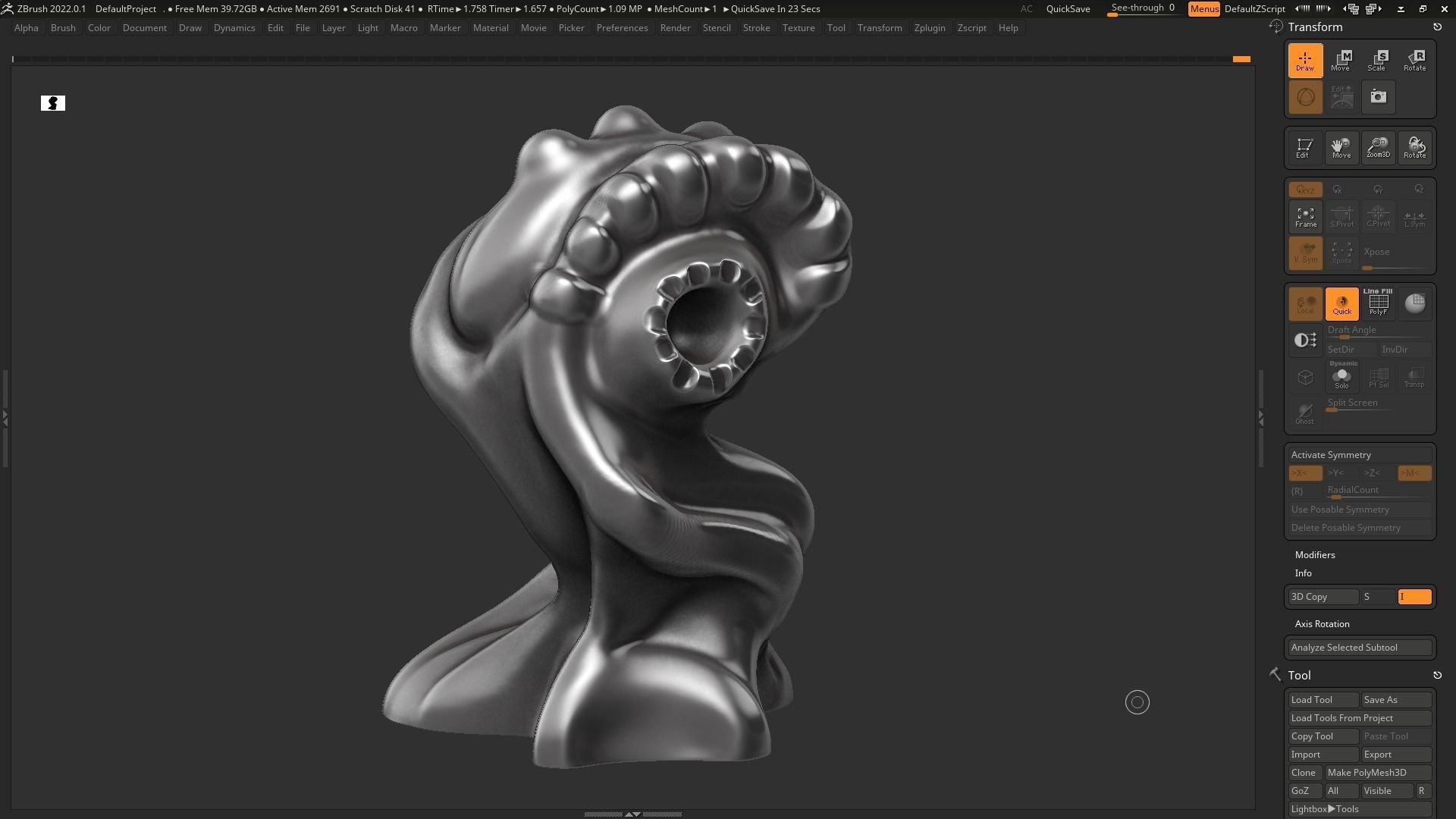The image size is (1456, 819).
Task: Click the hand Move view icon
Action: pos(1341,147)
